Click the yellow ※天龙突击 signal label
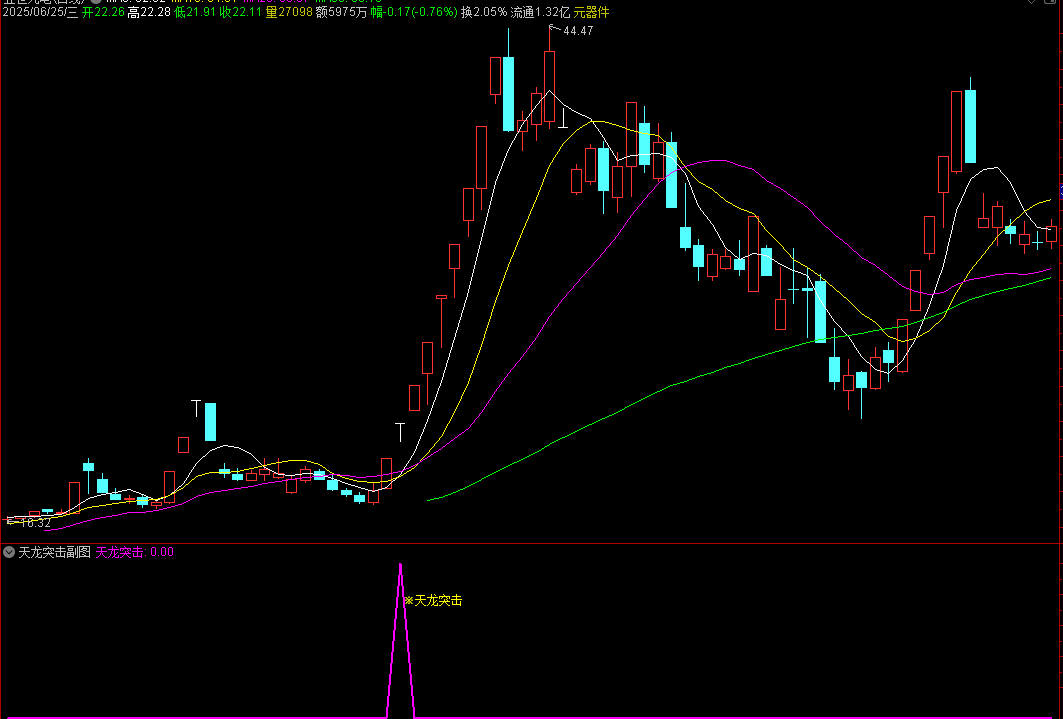Viewport: 1063px width, 719px height. click(x=433, y=600)
